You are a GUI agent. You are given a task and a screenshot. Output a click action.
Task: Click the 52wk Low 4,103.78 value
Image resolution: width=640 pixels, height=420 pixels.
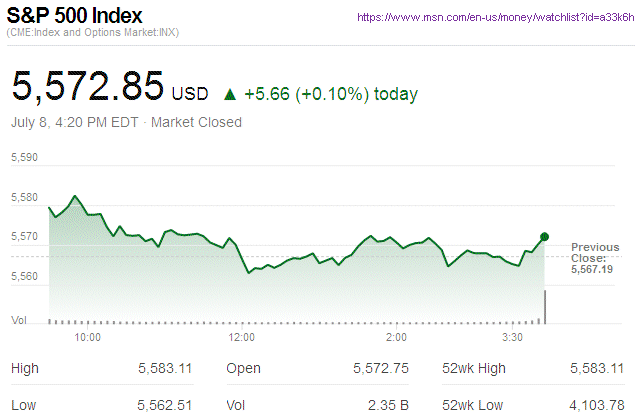(x=595, y=407)
